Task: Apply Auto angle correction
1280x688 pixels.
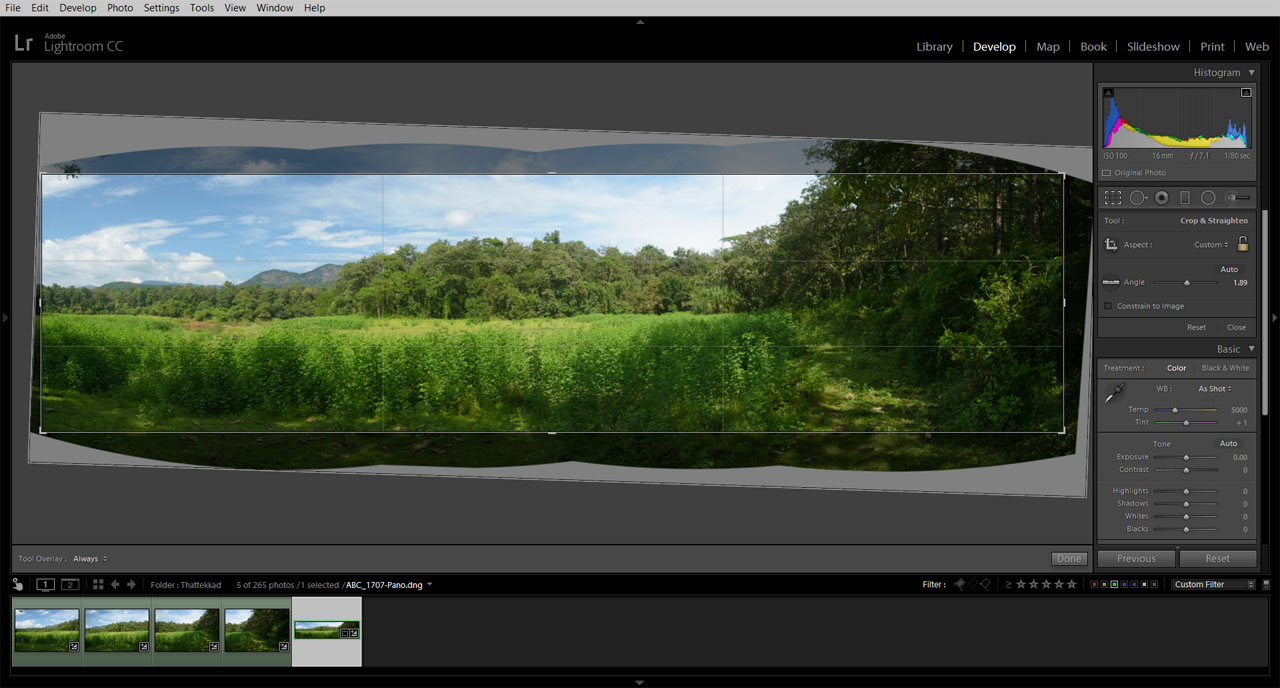Action: (x=1228, y=269)
